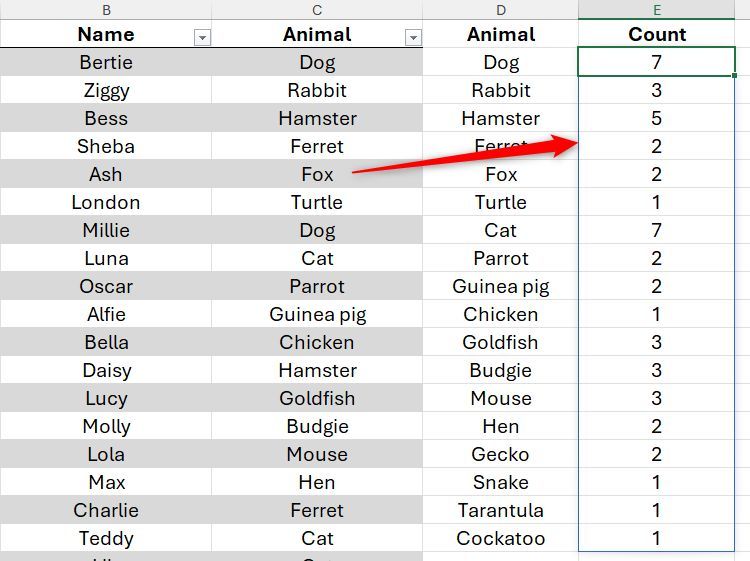The height and width of the screenshot is (561, 750).
Task: Open the Name column filter dropdown
Action: pyautogui.click(x=202, y=37)
